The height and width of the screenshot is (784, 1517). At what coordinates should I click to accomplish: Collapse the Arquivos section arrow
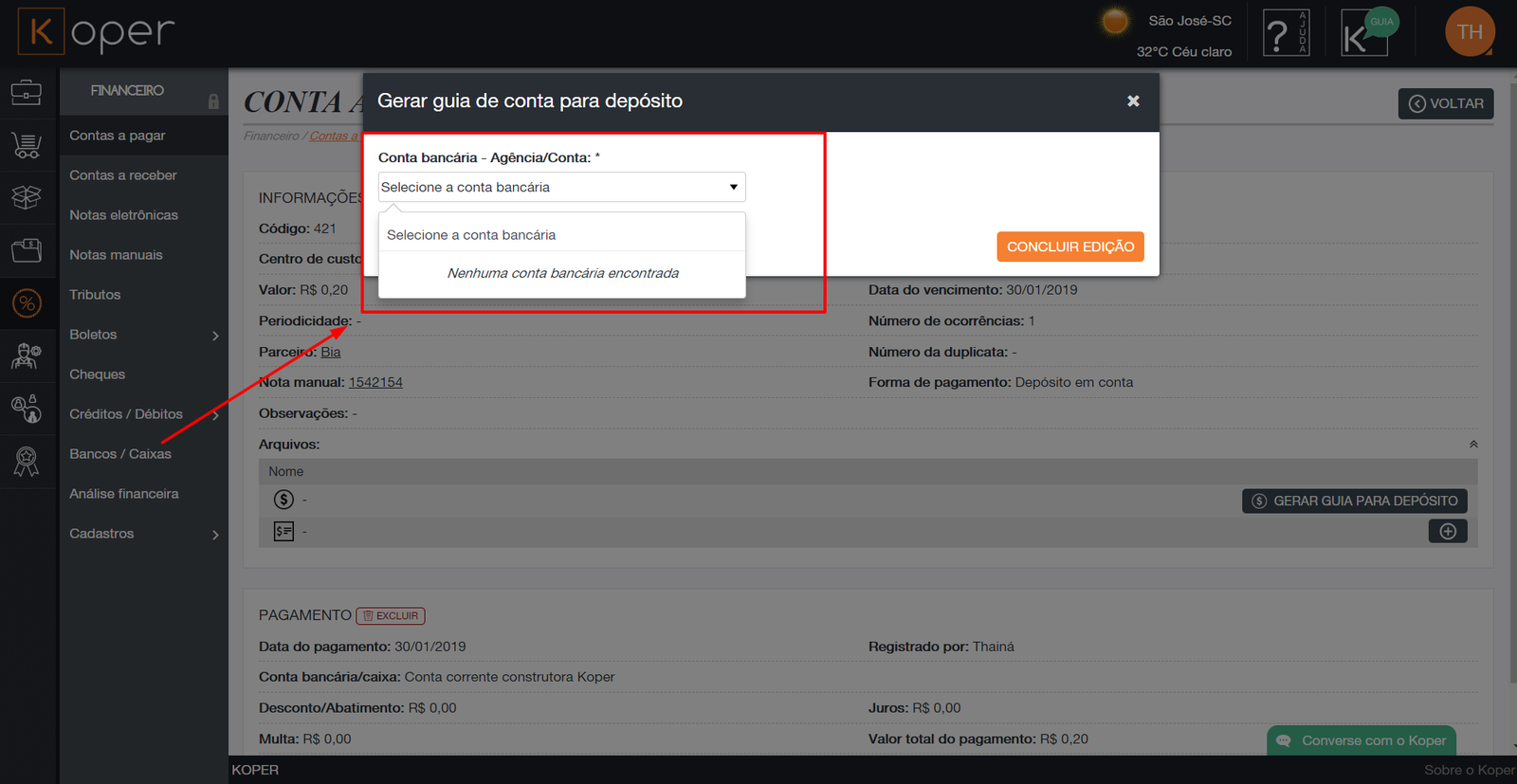point(1472,445)
